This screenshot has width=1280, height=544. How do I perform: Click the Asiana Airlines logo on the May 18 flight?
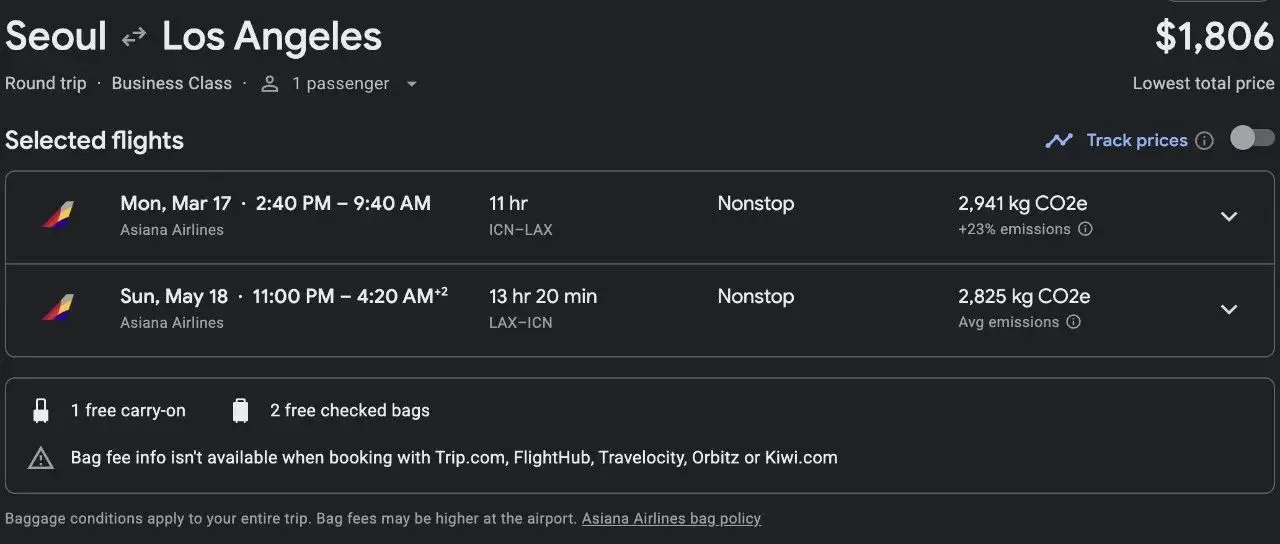pos(57,308)
